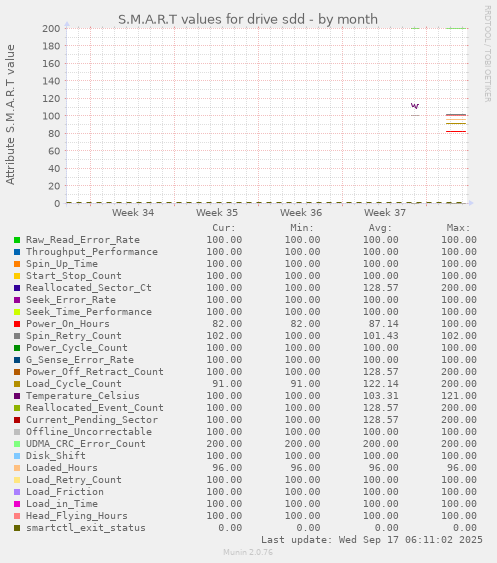Click the Week 34 axis label
Screen dimensions: 497x563
tap(133, 213)
